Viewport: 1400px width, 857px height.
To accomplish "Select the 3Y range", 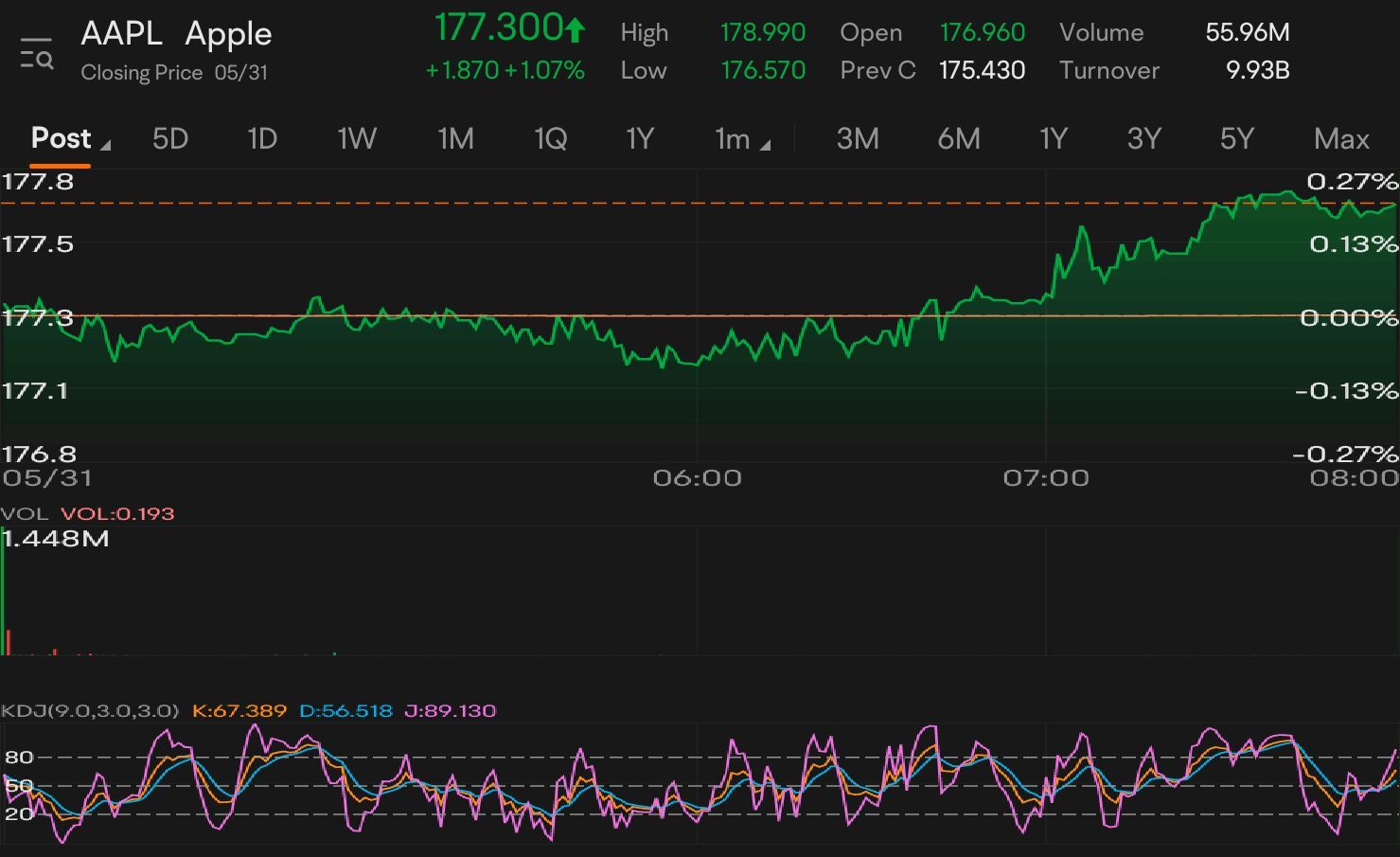I will (1143, 139).
